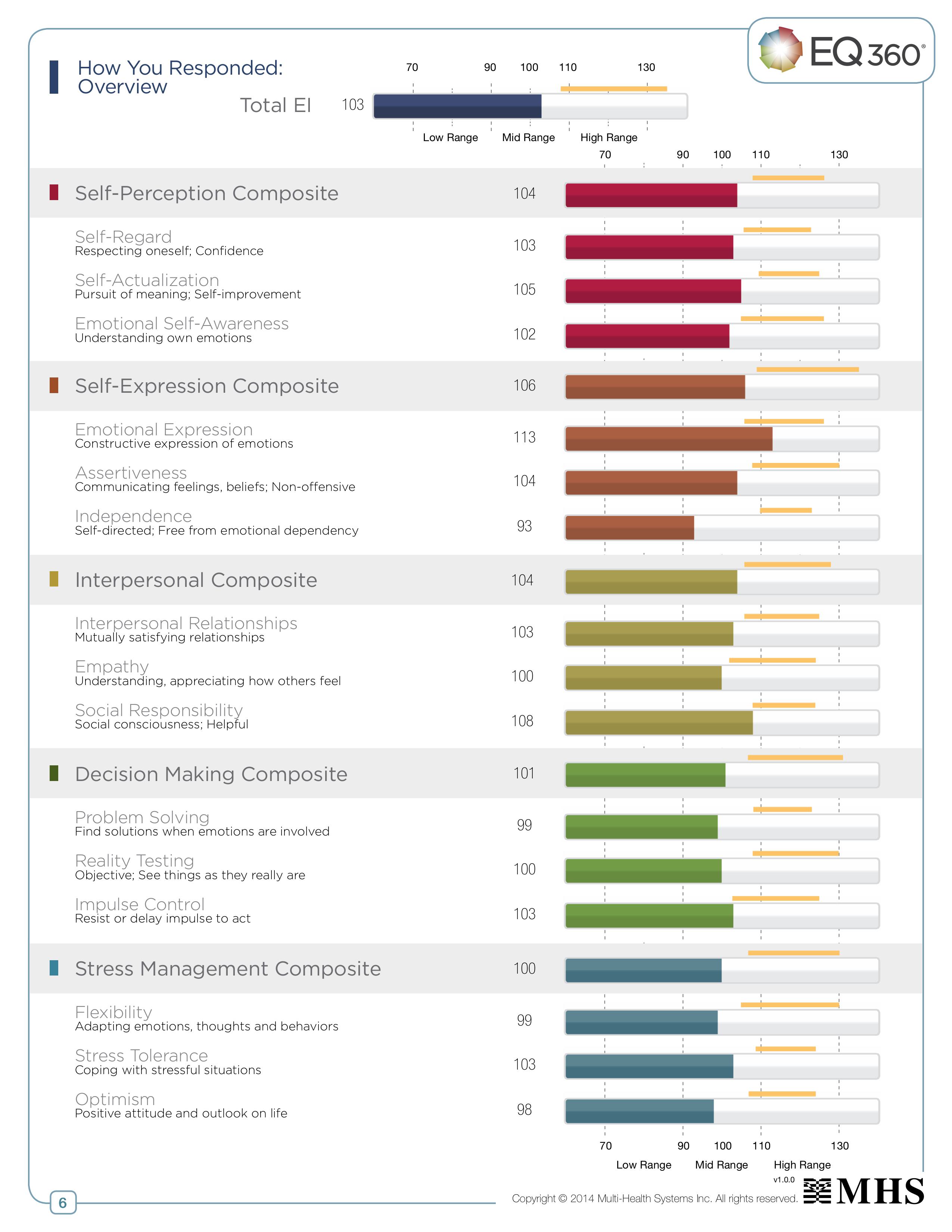952x1232 pixels.
Task: Click the EQ 360 logo
Action: point(840,51)
